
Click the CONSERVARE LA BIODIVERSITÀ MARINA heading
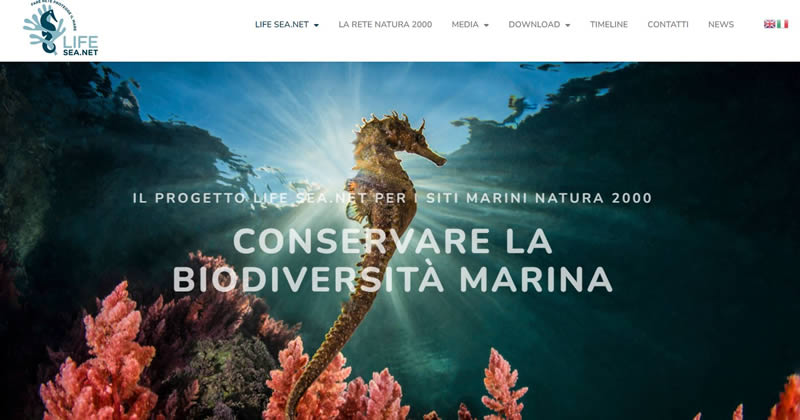392,260
